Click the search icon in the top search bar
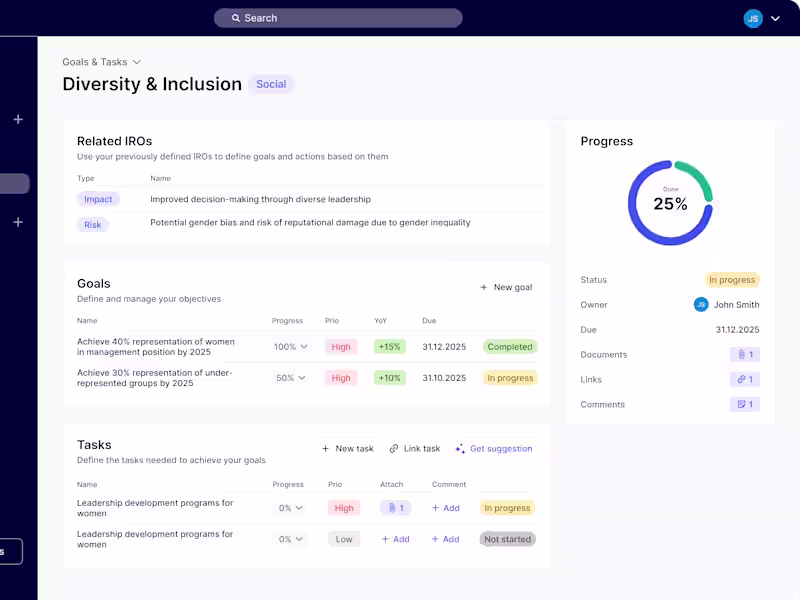 (x=236, y=17)
